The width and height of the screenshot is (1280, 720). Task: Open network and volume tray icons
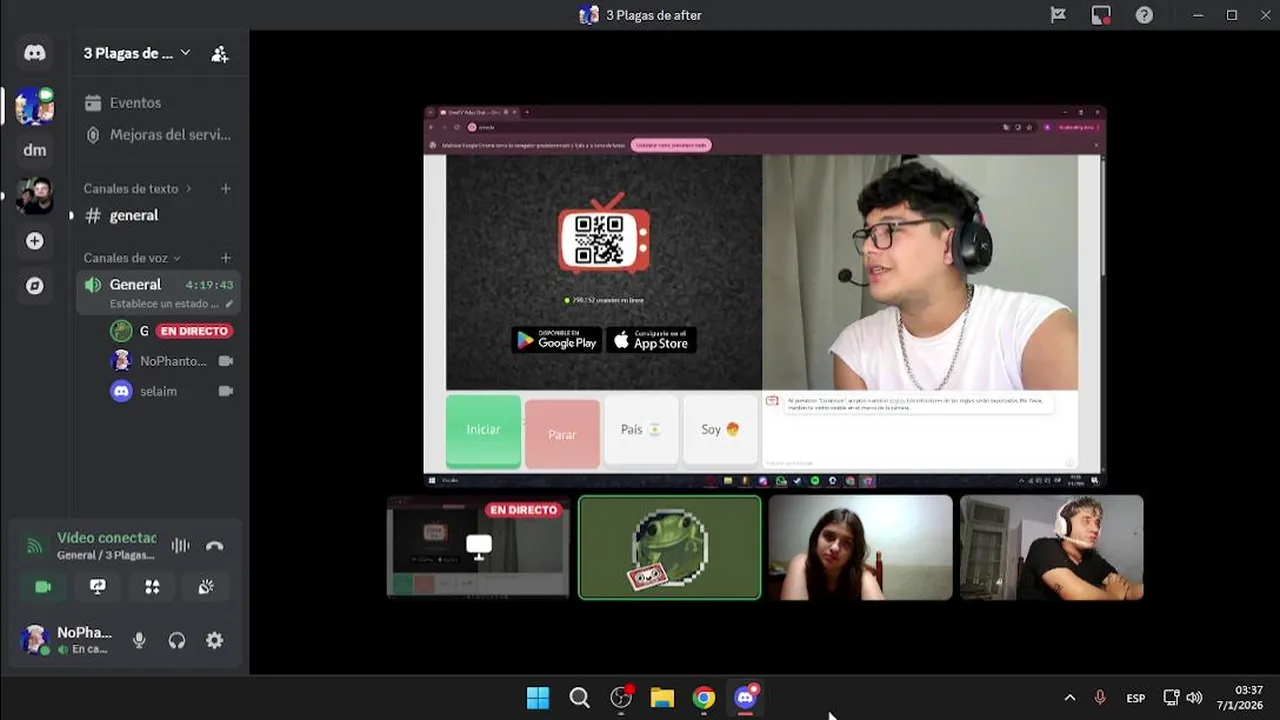[x=1183, y=698]
